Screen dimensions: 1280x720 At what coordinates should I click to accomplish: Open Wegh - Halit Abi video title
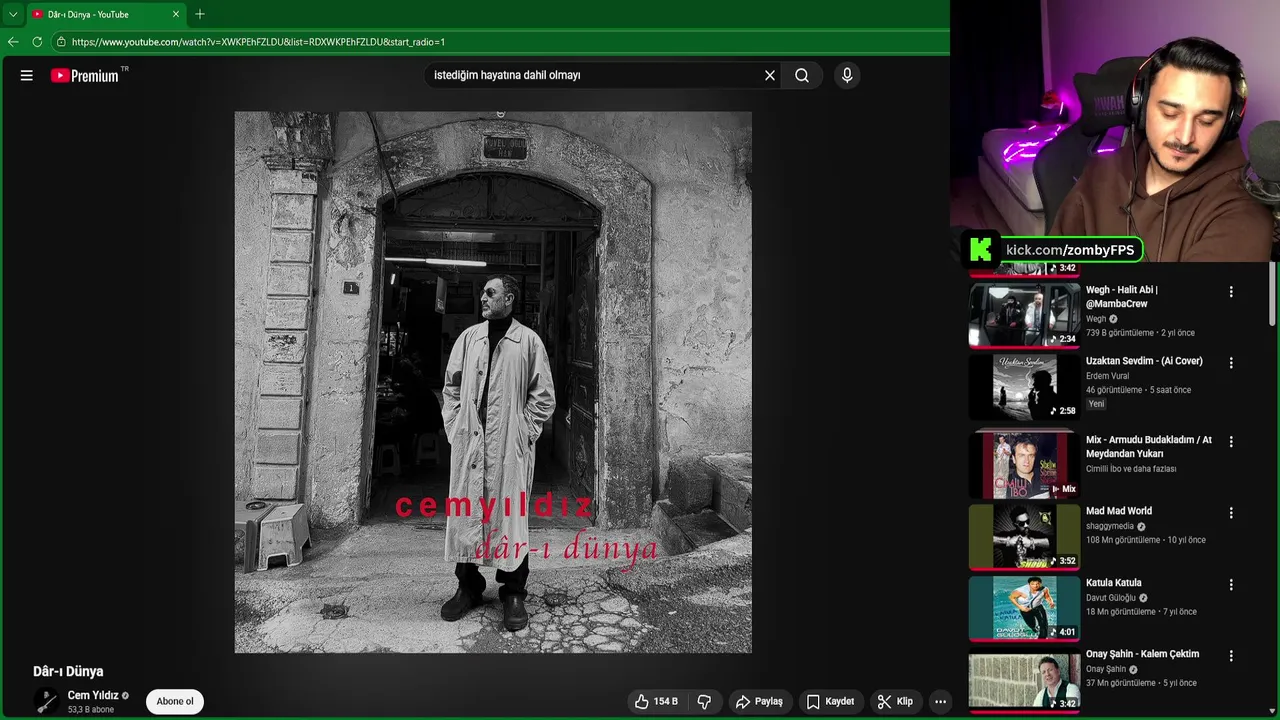click(1122, 297)
